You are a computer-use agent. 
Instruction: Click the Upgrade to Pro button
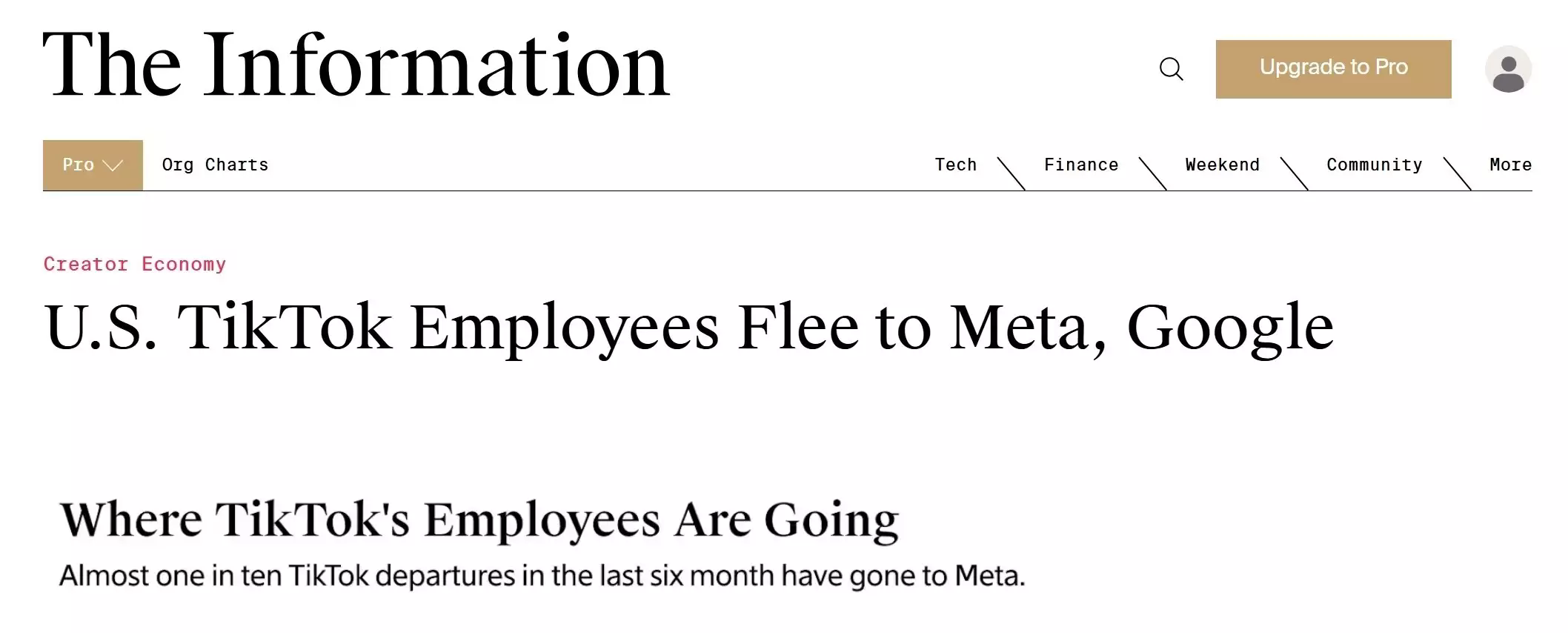pyautogui.click(x=1333, y=69)
